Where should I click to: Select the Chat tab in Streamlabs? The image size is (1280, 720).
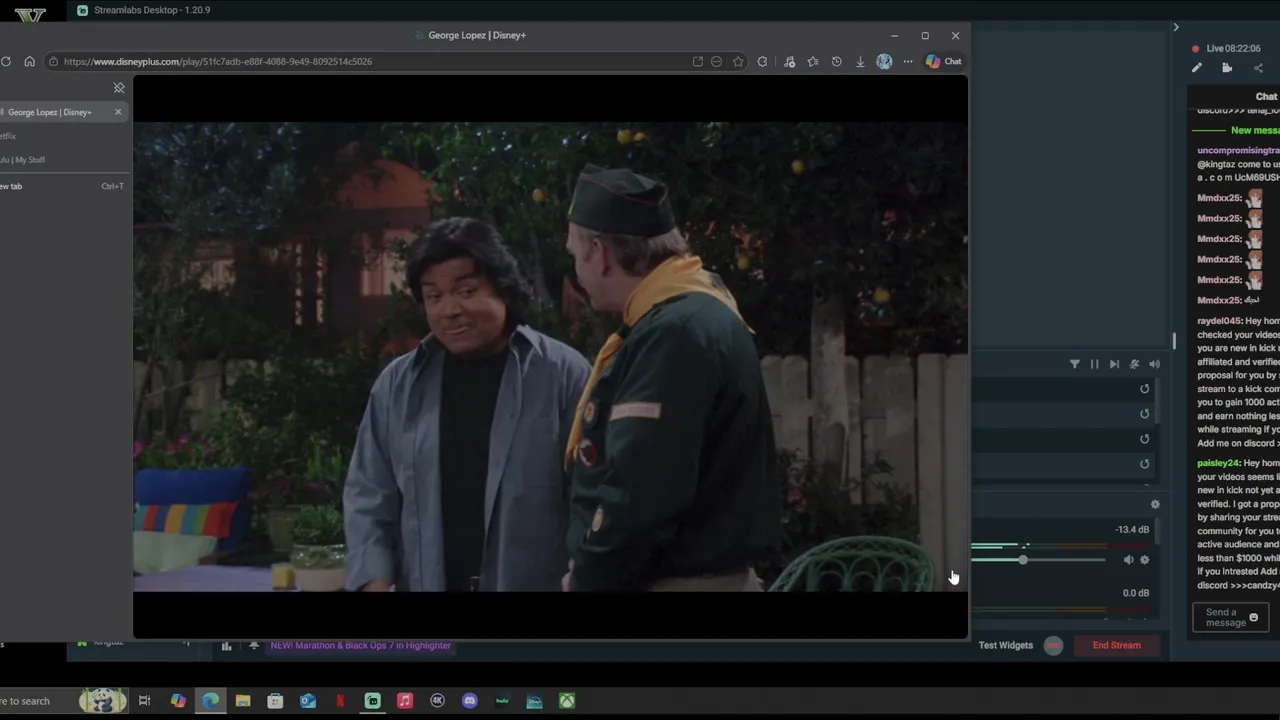pos(1266,97)
